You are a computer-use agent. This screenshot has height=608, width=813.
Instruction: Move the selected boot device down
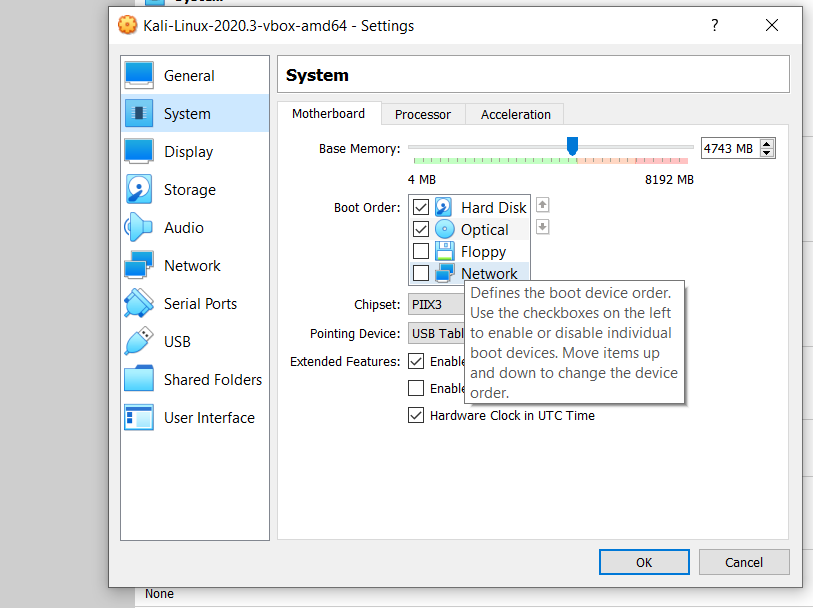tap(542, 227)
